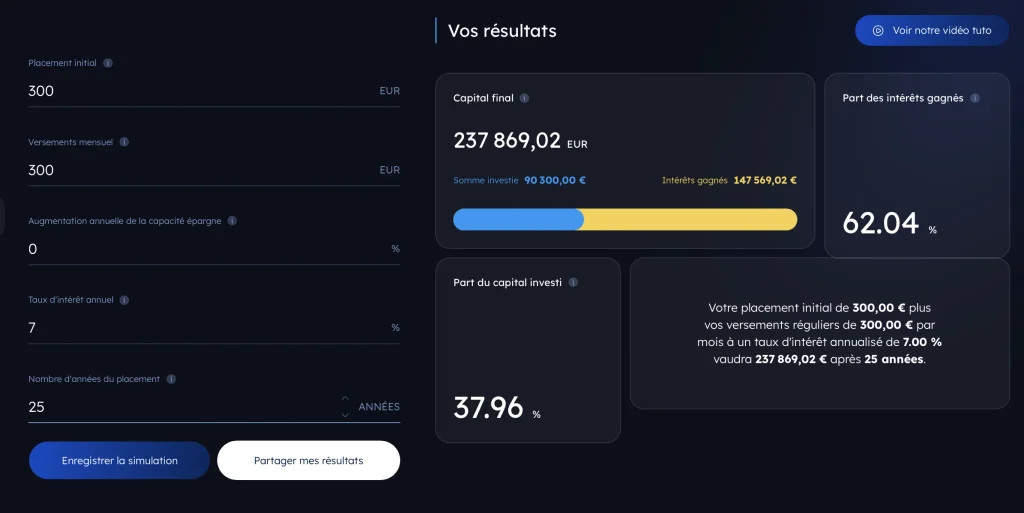Screen dimensions: 1024x513
Task: Show info for Taux d'intérêt annuel
Action: tap(124, 300)
